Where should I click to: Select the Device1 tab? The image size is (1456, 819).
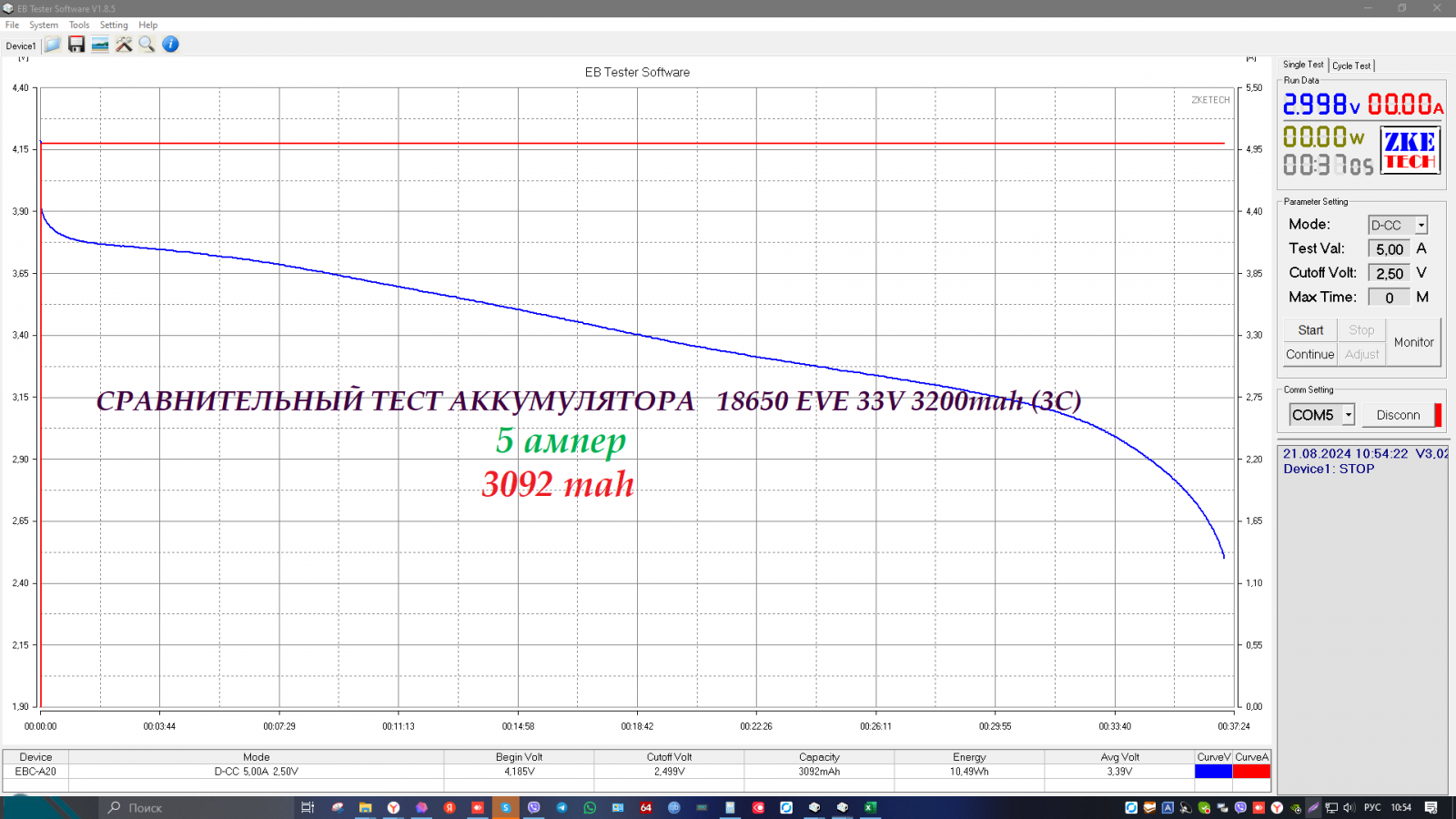tap(21, 45)
